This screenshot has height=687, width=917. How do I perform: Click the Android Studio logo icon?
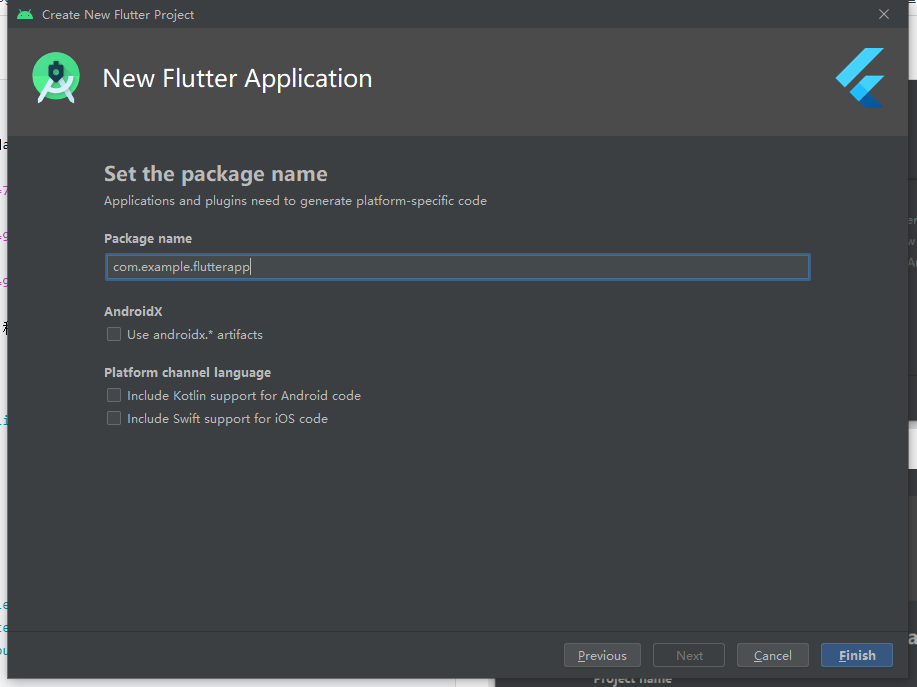click(x=56, y=78)
